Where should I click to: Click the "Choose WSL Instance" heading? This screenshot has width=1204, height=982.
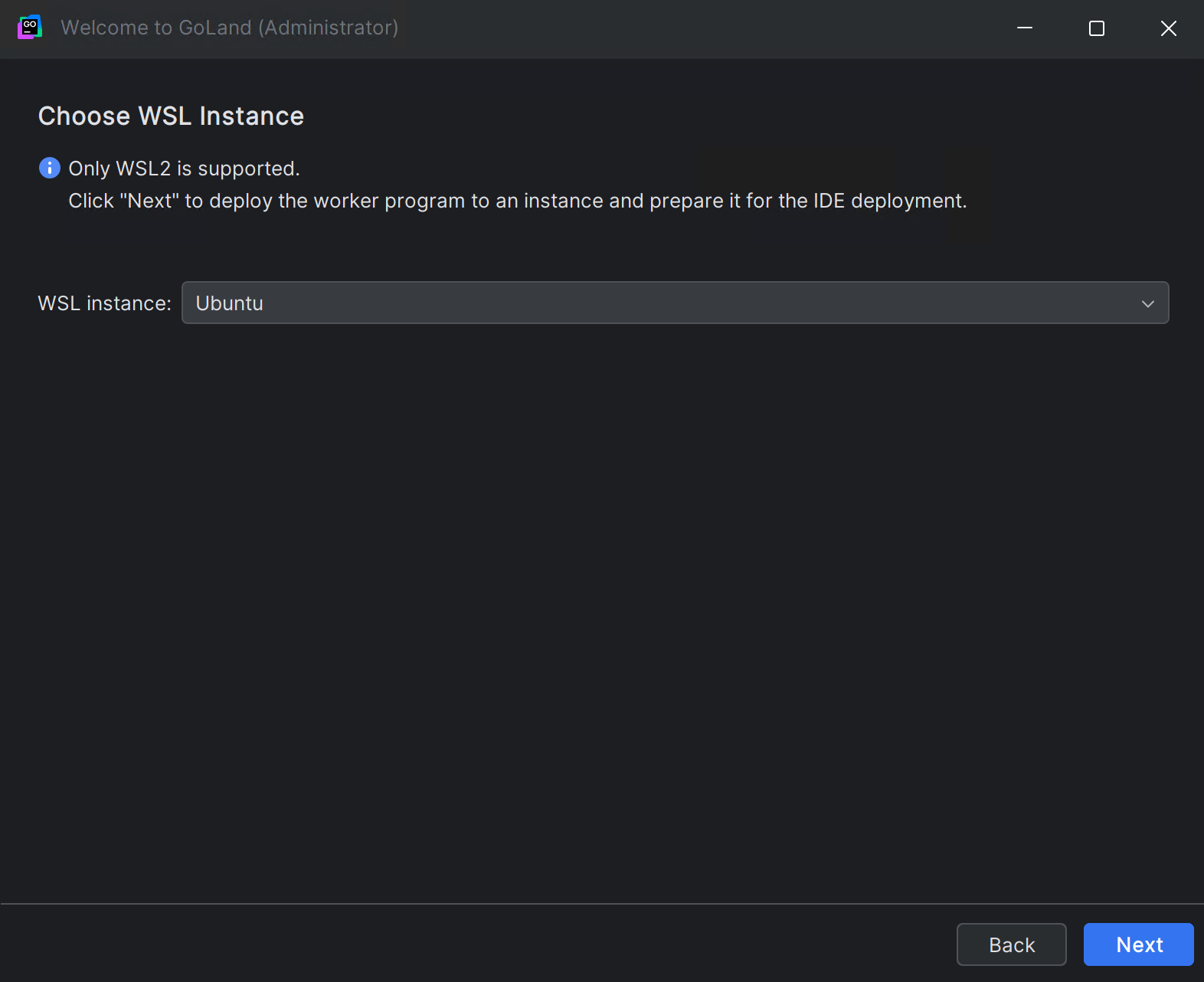pos(171,116)
